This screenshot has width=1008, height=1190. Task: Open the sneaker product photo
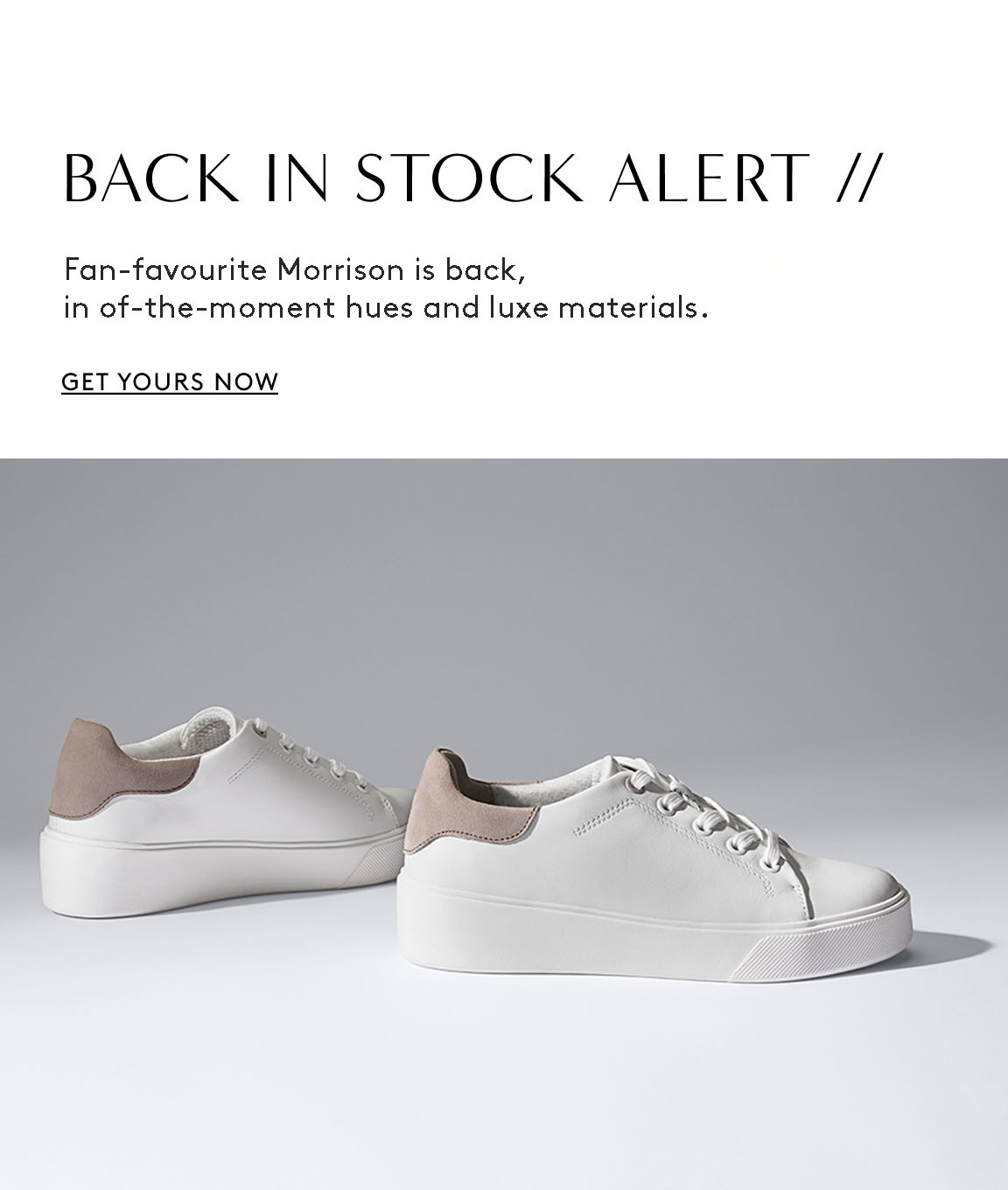504,824
